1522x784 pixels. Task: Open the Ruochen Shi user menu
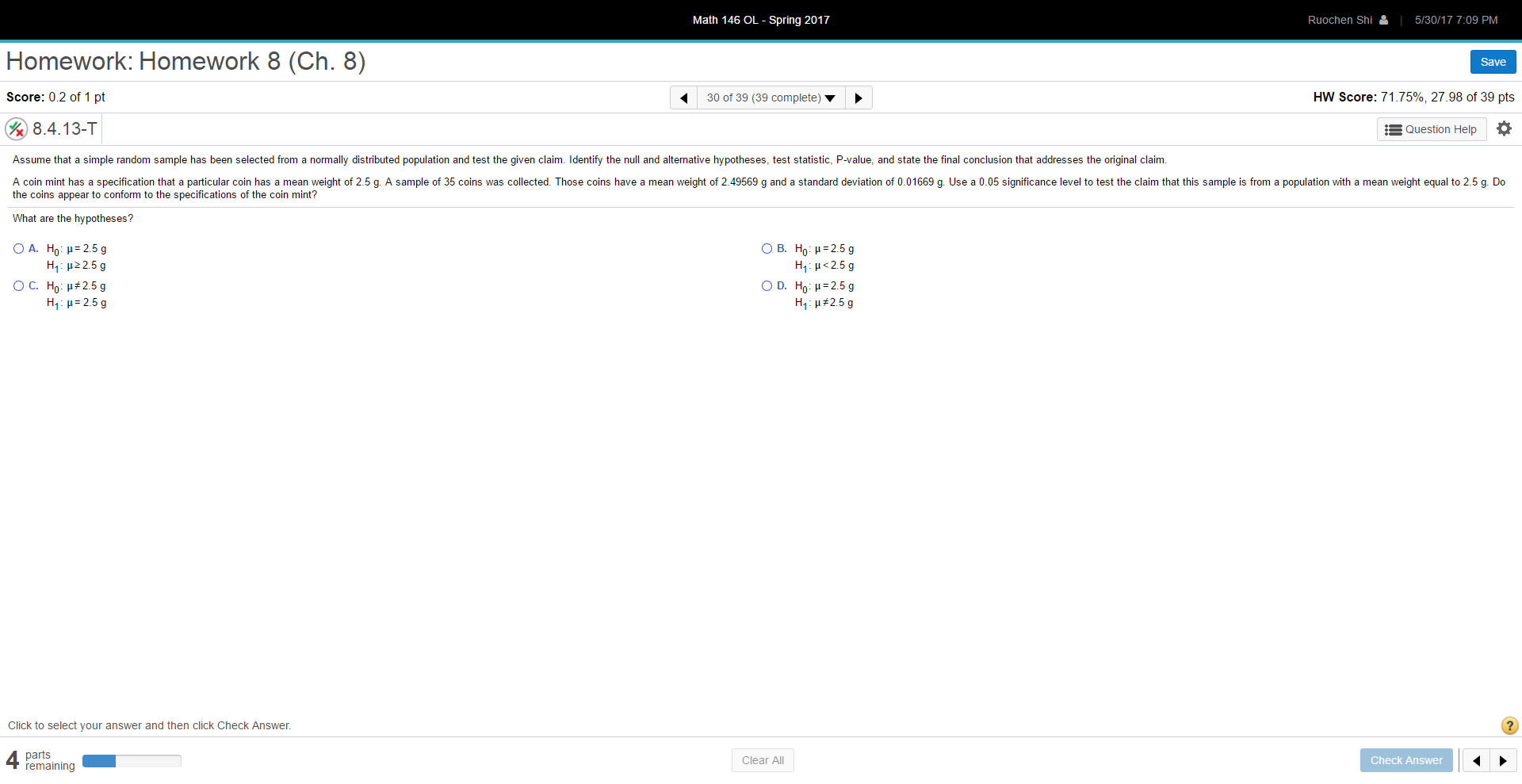1340,20
